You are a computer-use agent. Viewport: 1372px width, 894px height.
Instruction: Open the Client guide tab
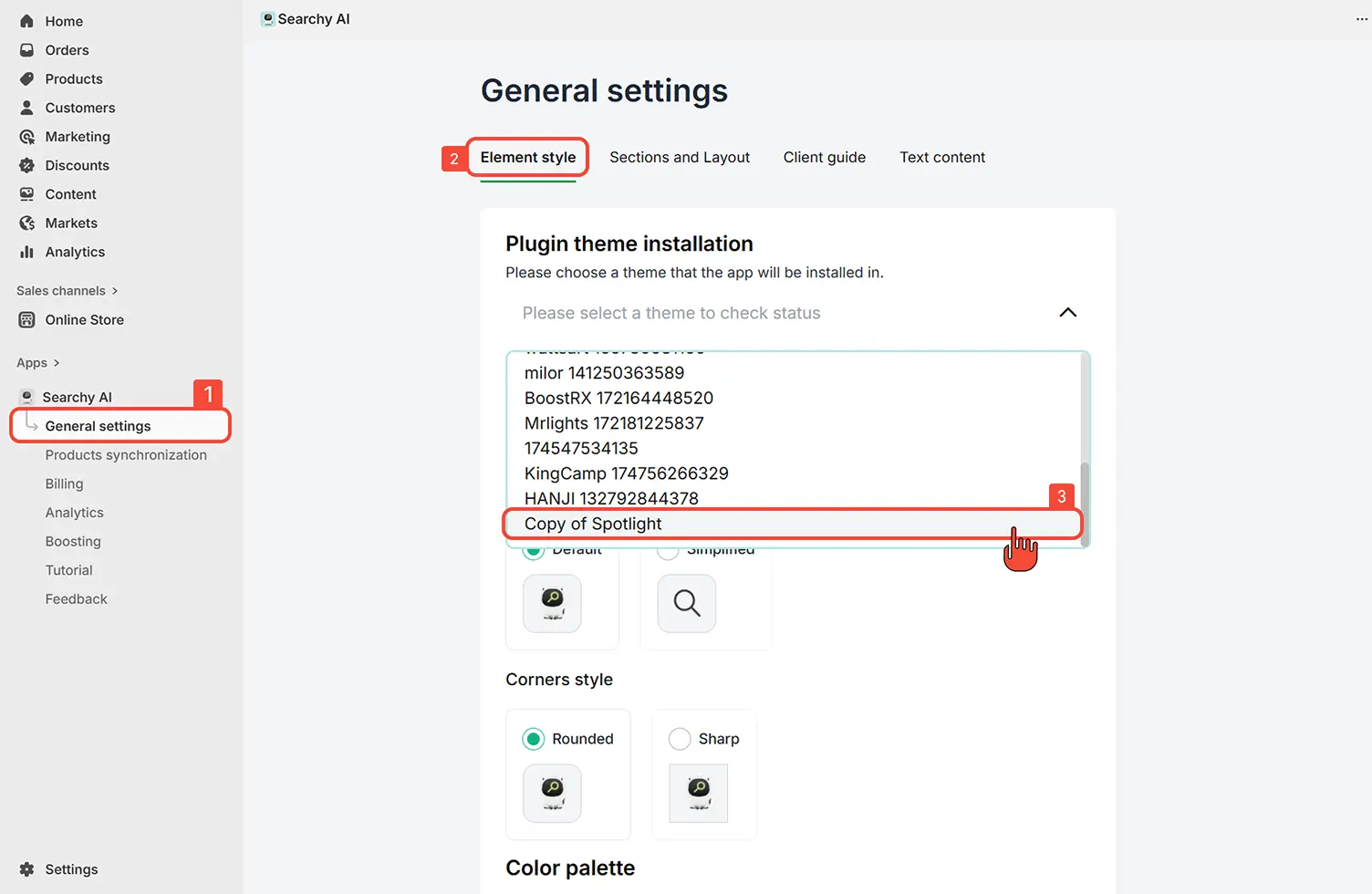pyautogui.click(x=824, y=158)
